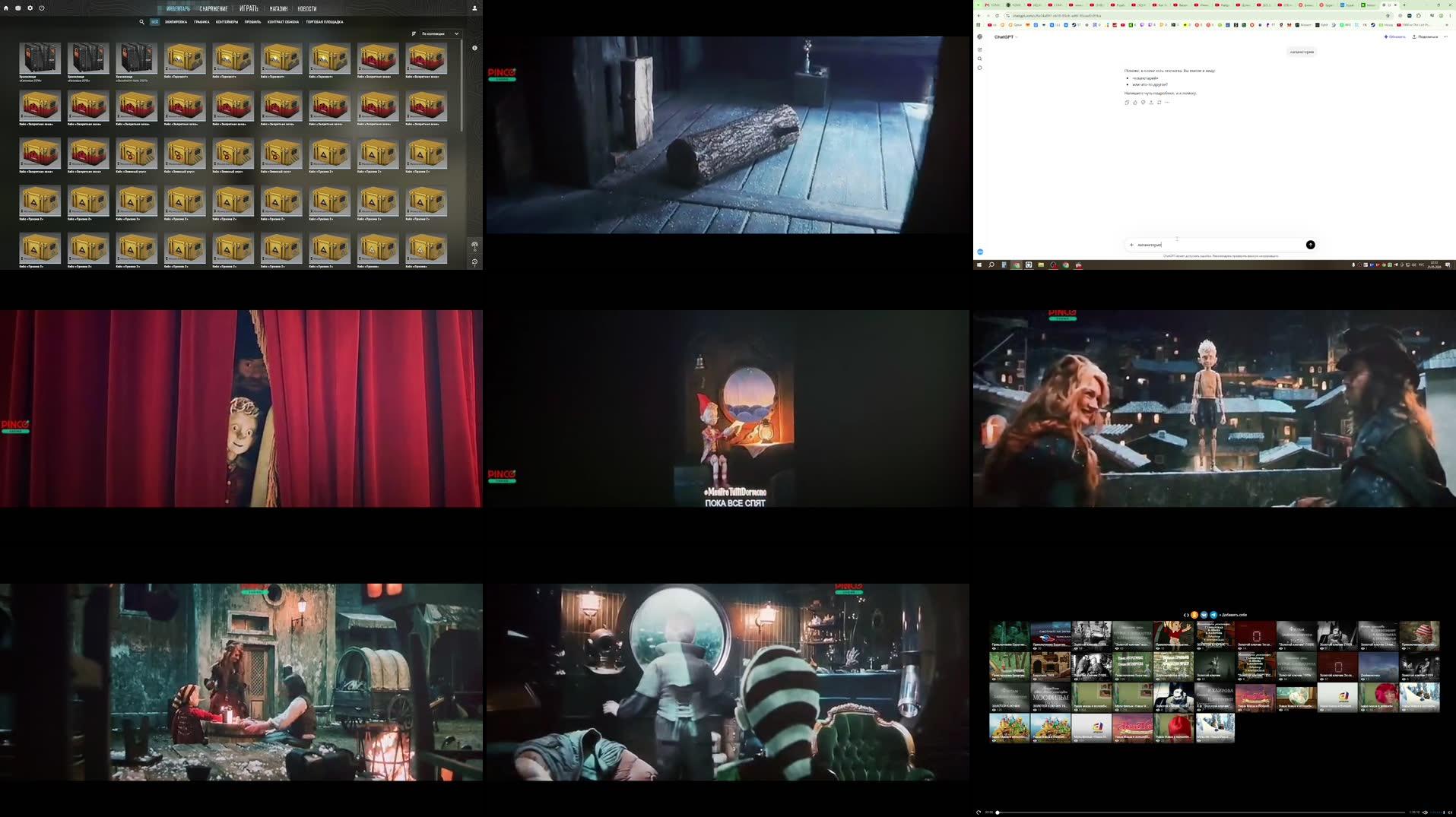Click thumbs down on ChatGPT reply
The width and height of the screenshot is (1456, 817).
(1143, 103)
